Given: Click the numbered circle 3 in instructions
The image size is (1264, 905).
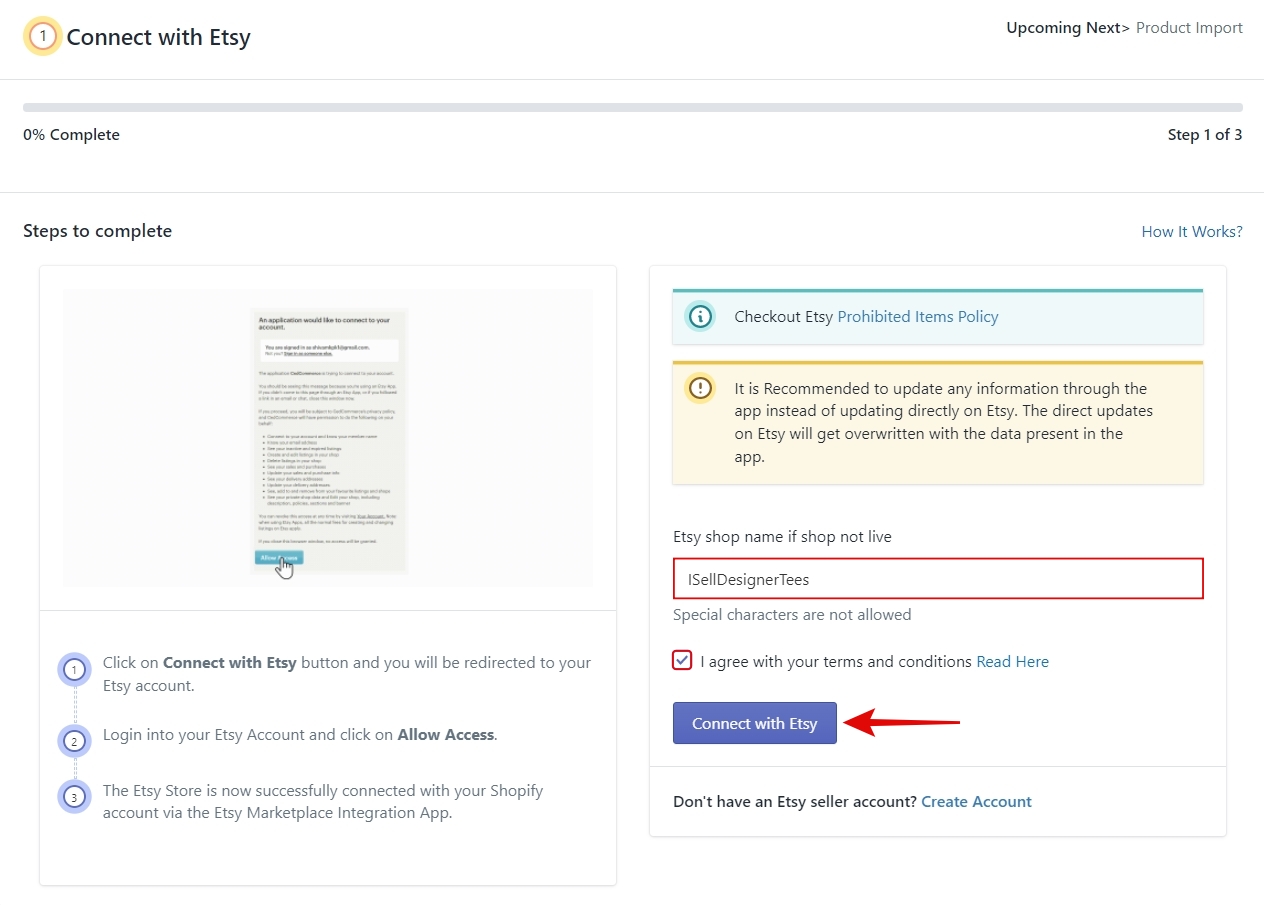Looking at the screenshot, I should pyautogui.click(x=75, y=797).
